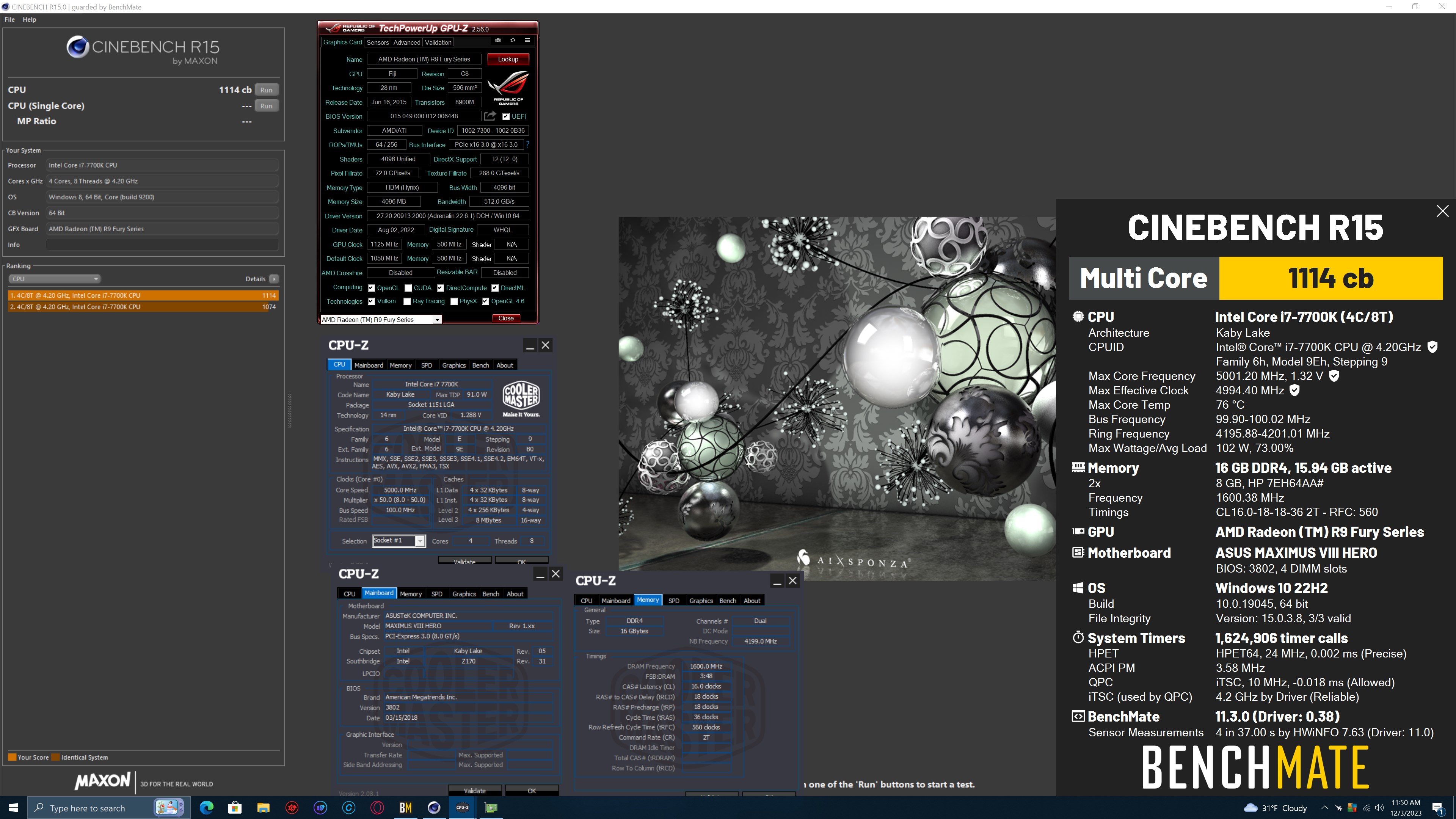Open Microsoft Store from the taskbar
Viewport: 1456px width, 819px height.
coord(235,808)
